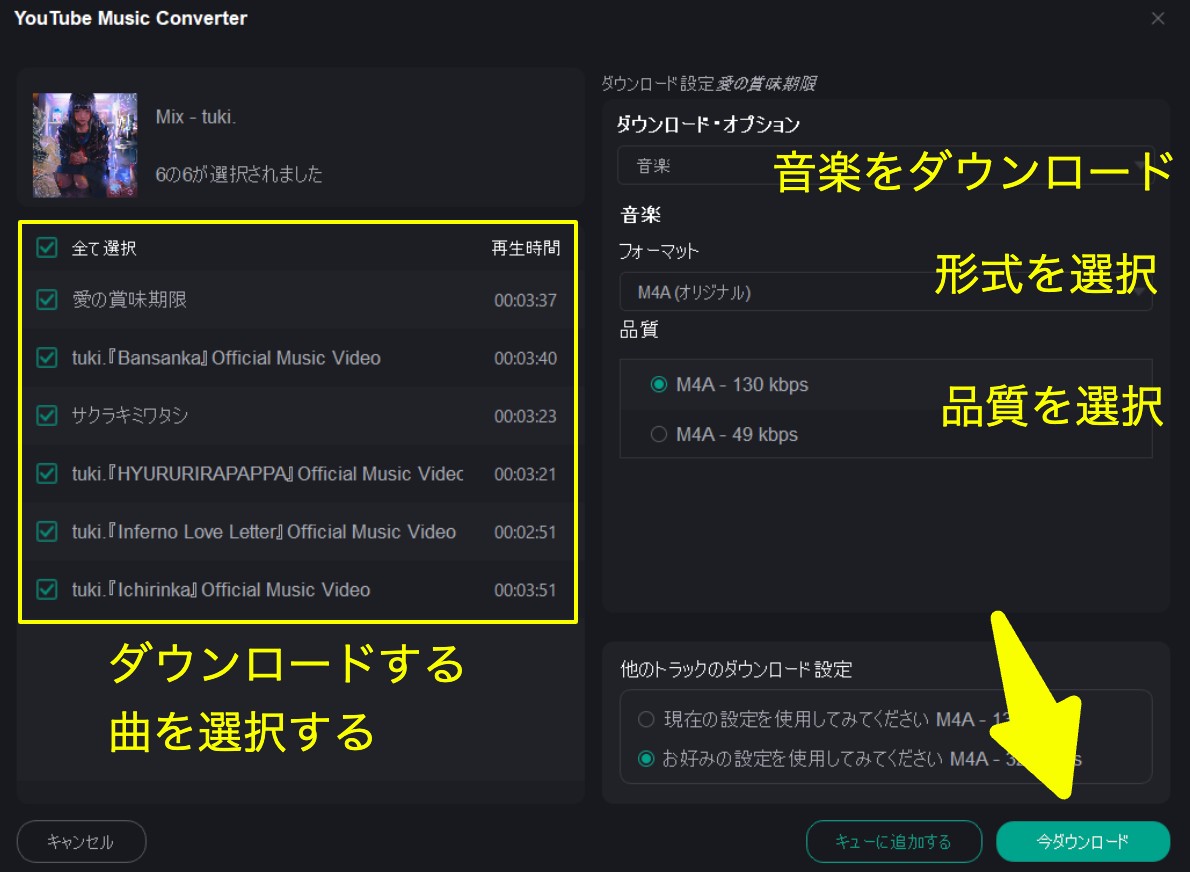
Task: Uncheck the Ichirinka track checkbox
Action: click(x=47, y=590)
